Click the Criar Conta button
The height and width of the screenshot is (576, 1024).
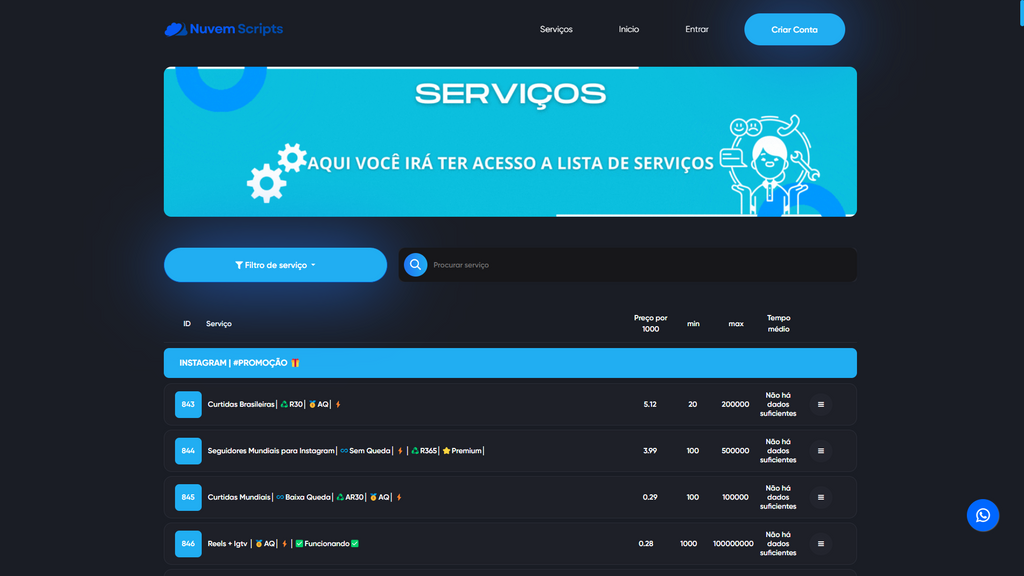tap(794, 29)
